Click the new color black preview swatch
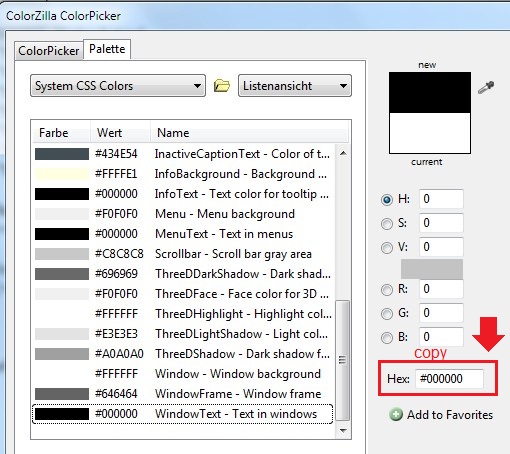The height and width of the screenshot is (454, 510). click(430, 93)
